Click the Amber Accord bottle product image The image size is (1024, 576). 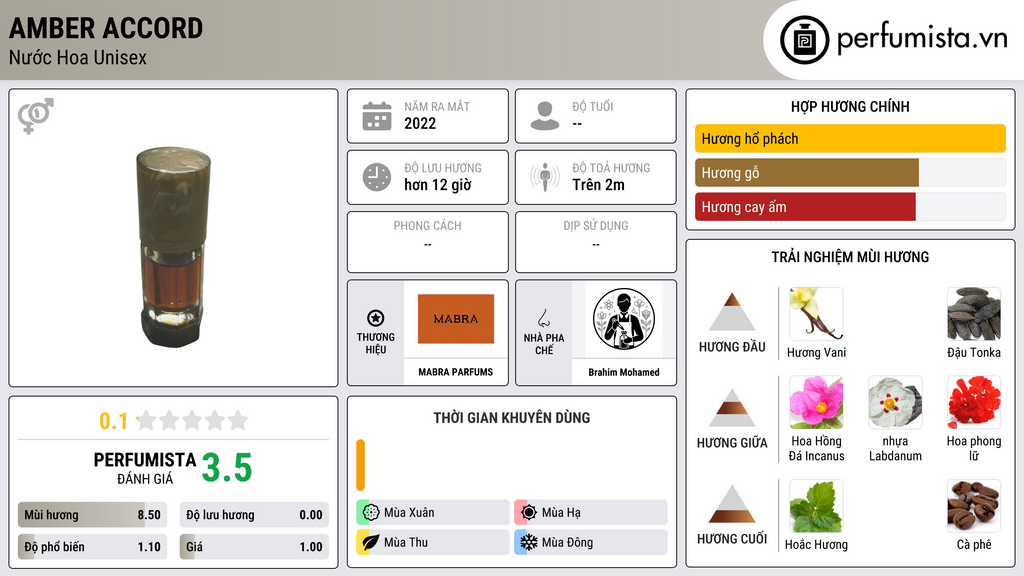coord(173,246)
